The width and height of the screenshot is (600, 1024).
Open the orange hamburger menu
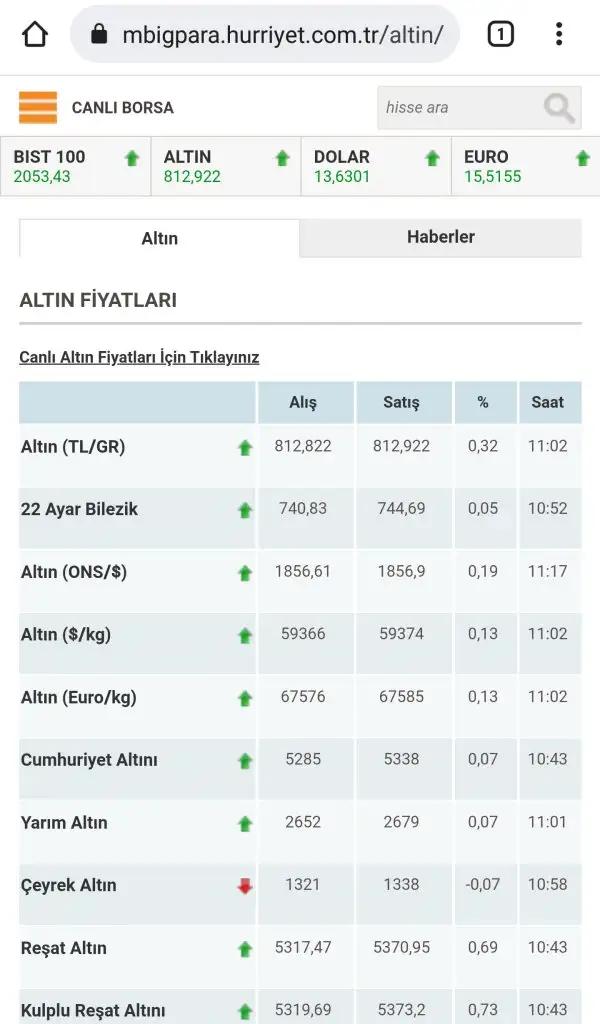(x=38, y=108)
